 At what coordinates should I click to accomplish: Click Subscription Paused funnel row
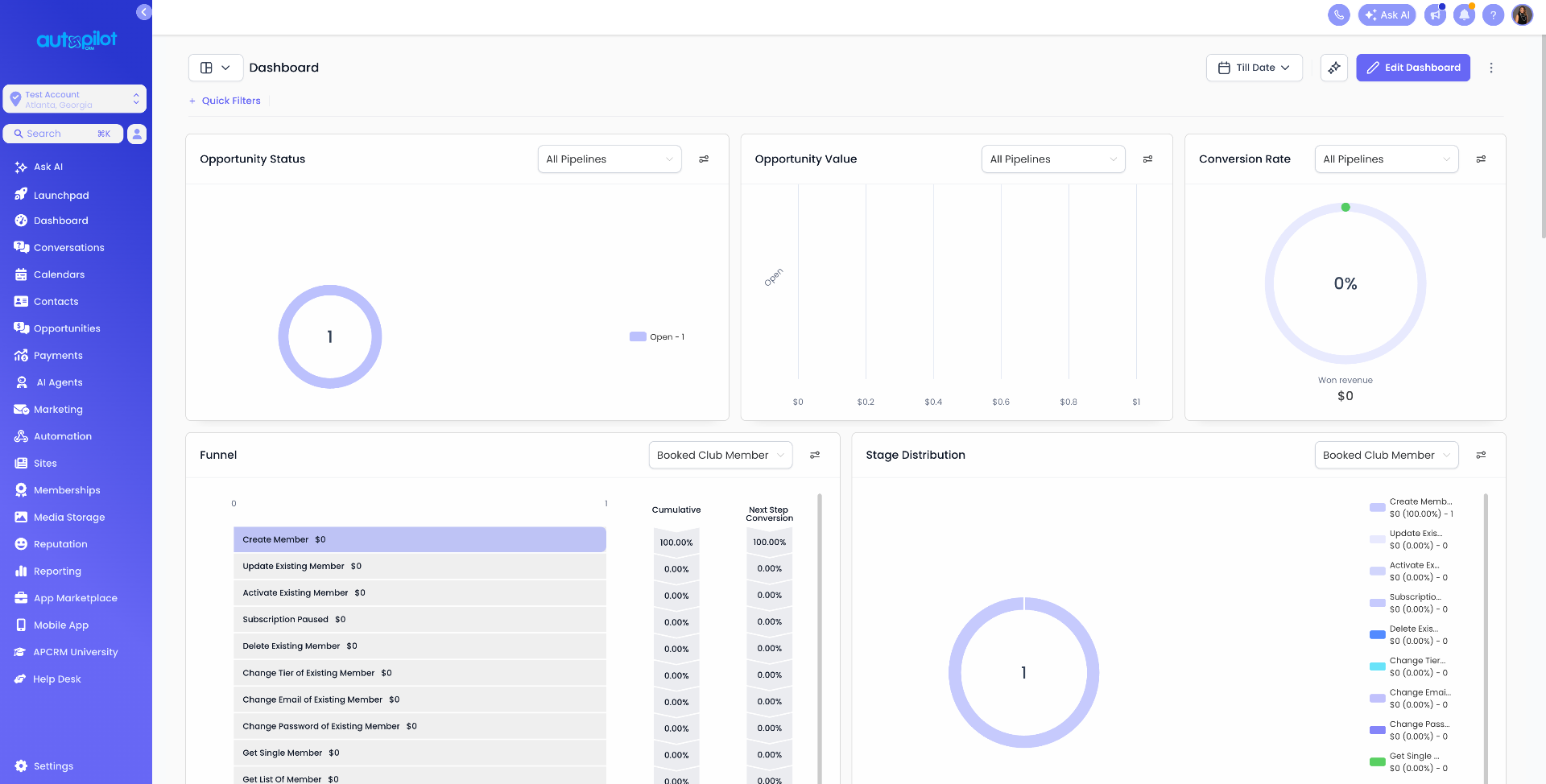tap(420, 619)
